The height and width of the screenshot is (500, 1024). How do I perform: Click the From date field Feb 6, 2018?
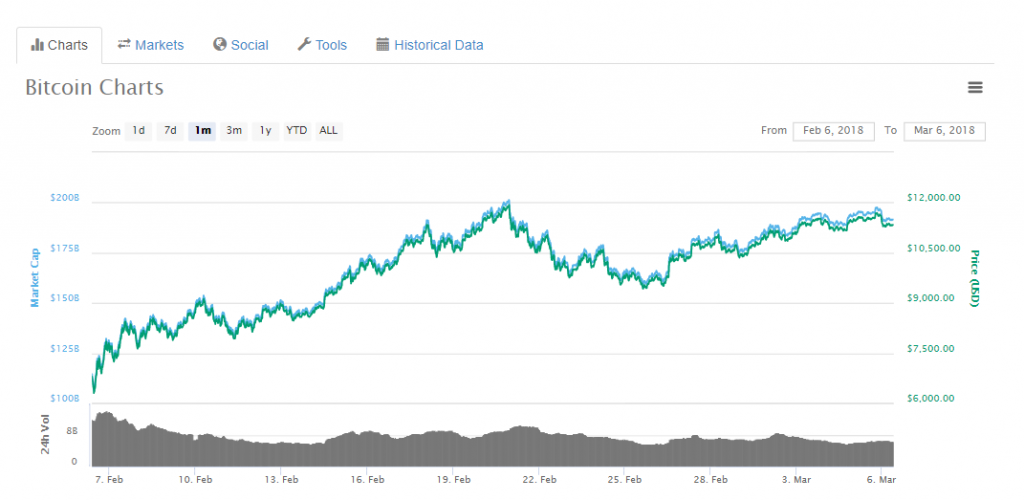click(833, 131)
